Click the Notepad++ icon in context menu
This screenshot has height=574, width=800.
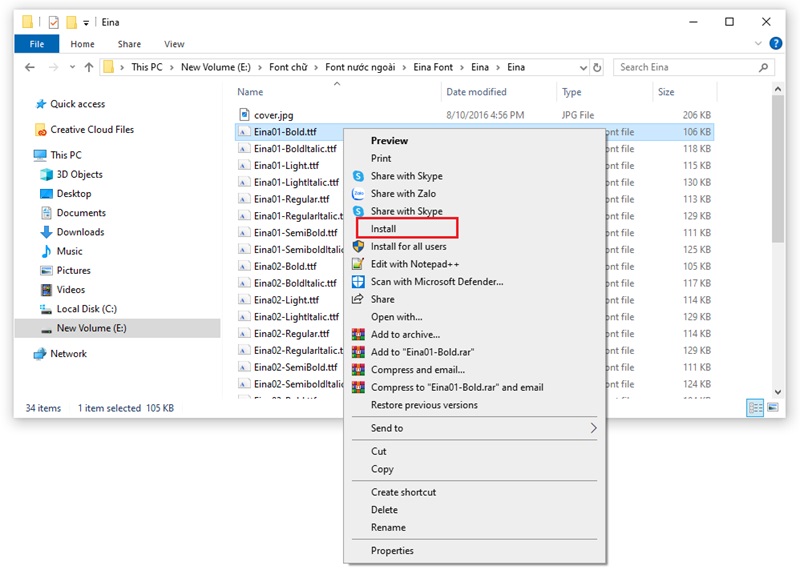click(358, 264)
